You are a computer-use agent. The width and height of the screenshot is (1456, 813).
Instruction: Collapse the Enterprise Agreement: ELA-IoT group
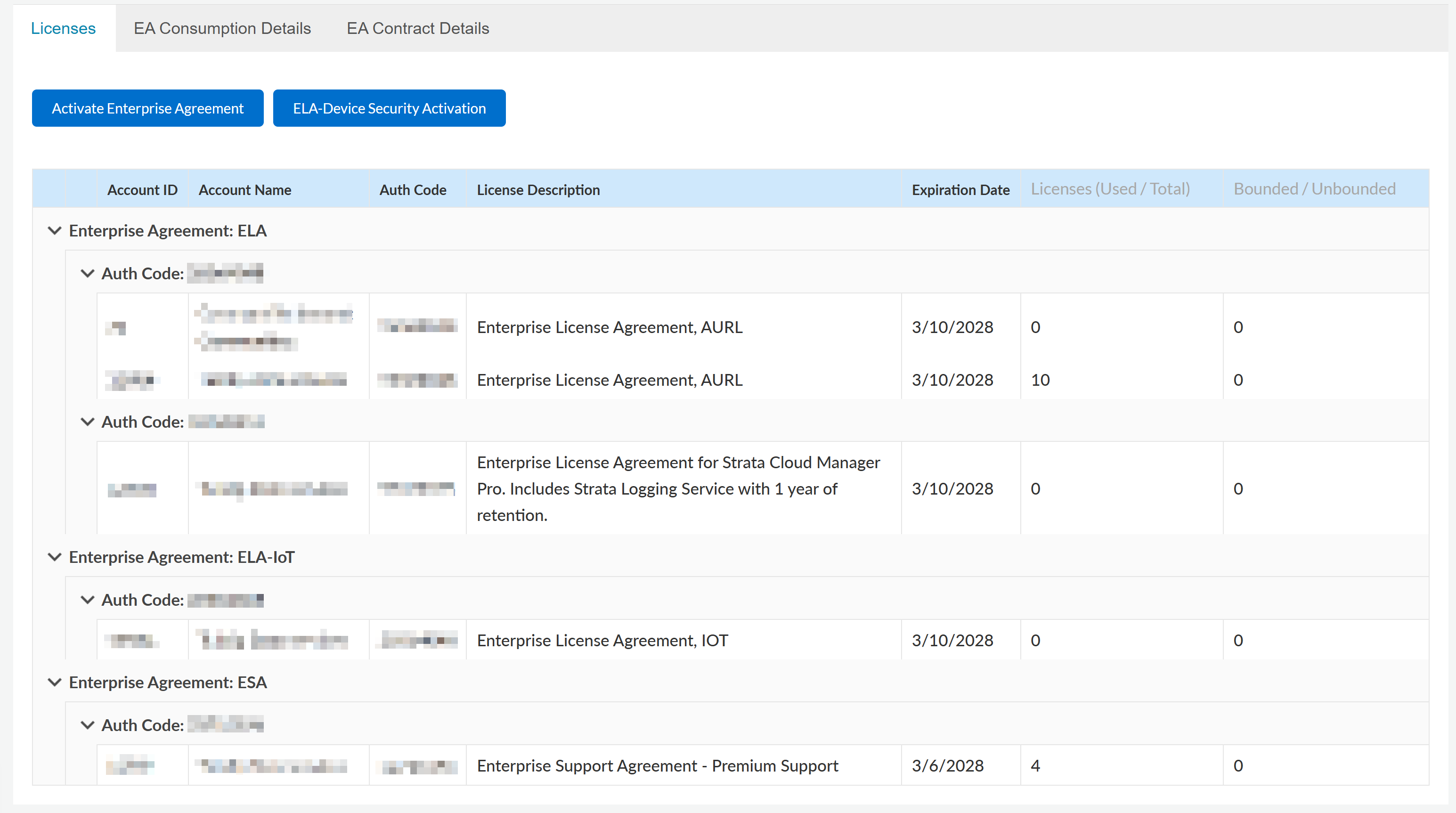pyautogui.click(x=54, y=557)
